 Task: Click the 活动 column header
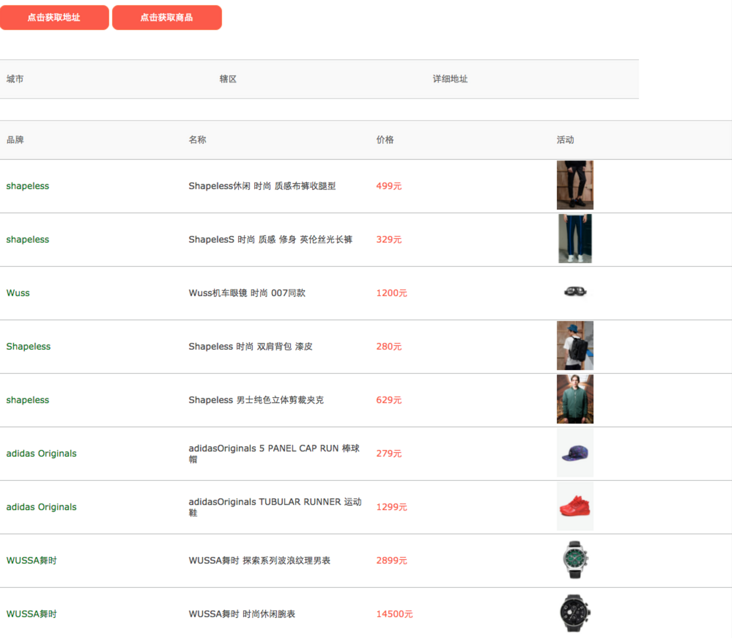click(x=565, y=140)
